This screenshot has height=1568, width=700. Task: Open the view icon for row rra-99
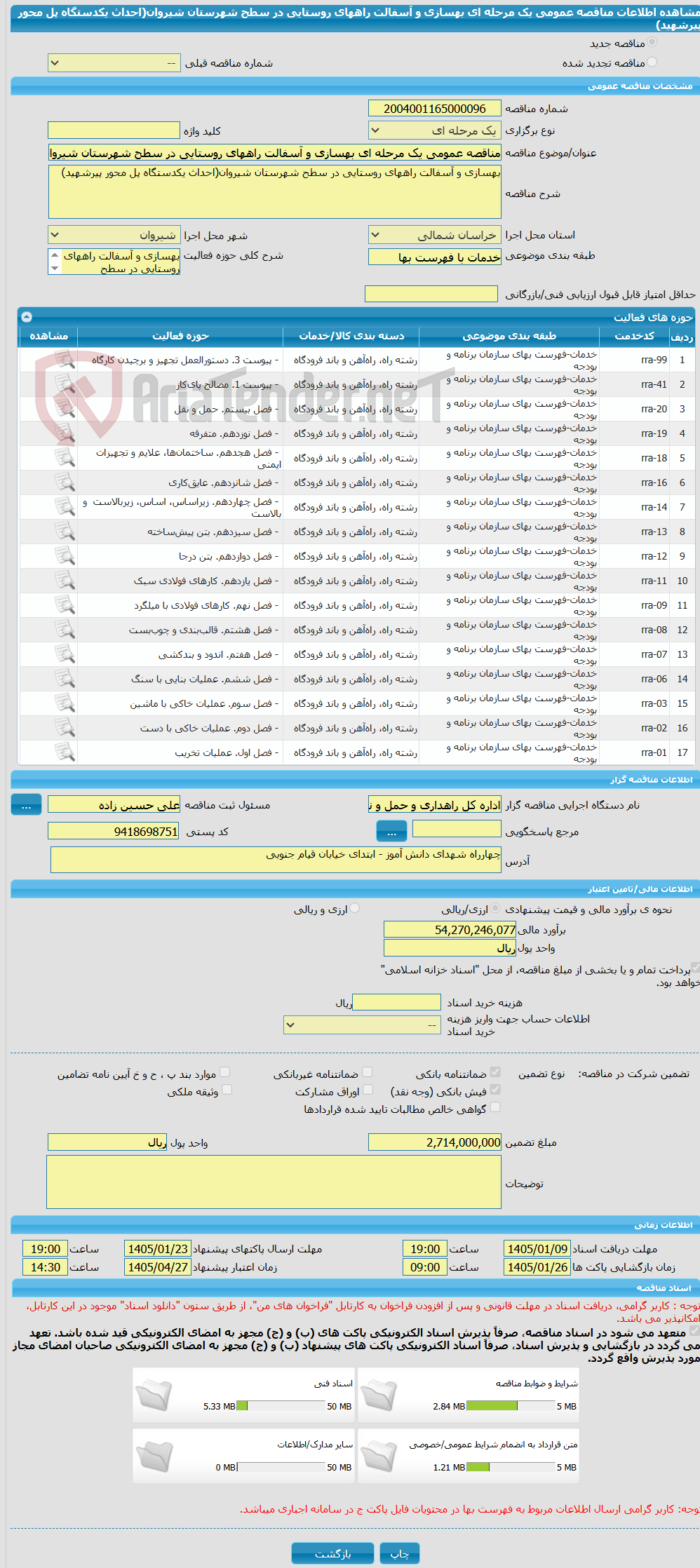65,360
